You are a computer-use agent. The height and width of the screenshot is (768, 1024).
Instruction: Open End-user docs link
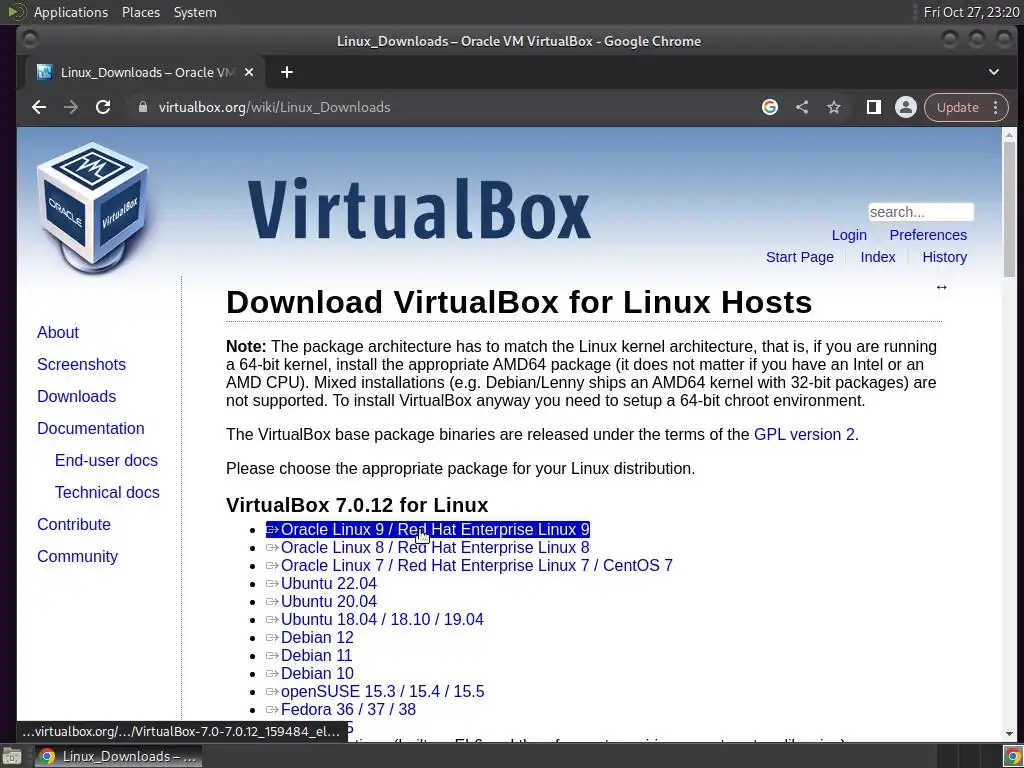coord(106,460)
